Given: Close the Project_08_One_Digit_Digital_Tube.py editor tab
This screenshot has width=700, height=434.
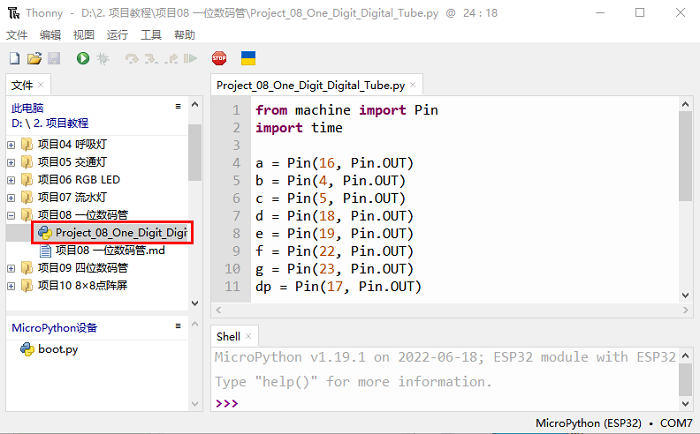Looking at the screenshot, I should click(x=412, y=86).
